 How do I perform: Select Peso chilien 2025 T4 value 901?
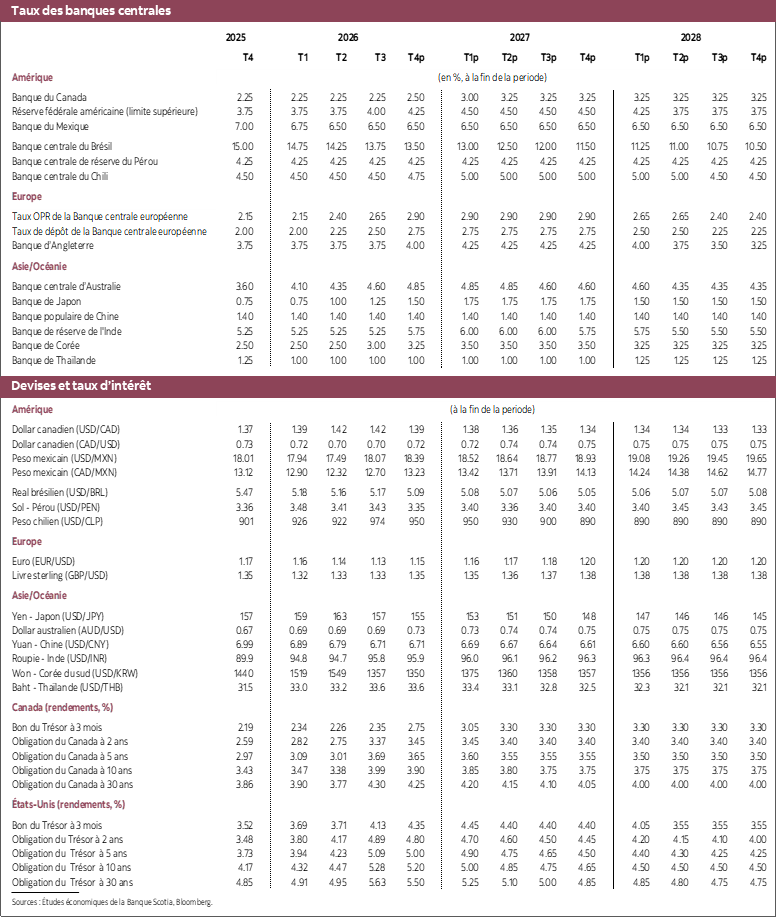(246, 522)
